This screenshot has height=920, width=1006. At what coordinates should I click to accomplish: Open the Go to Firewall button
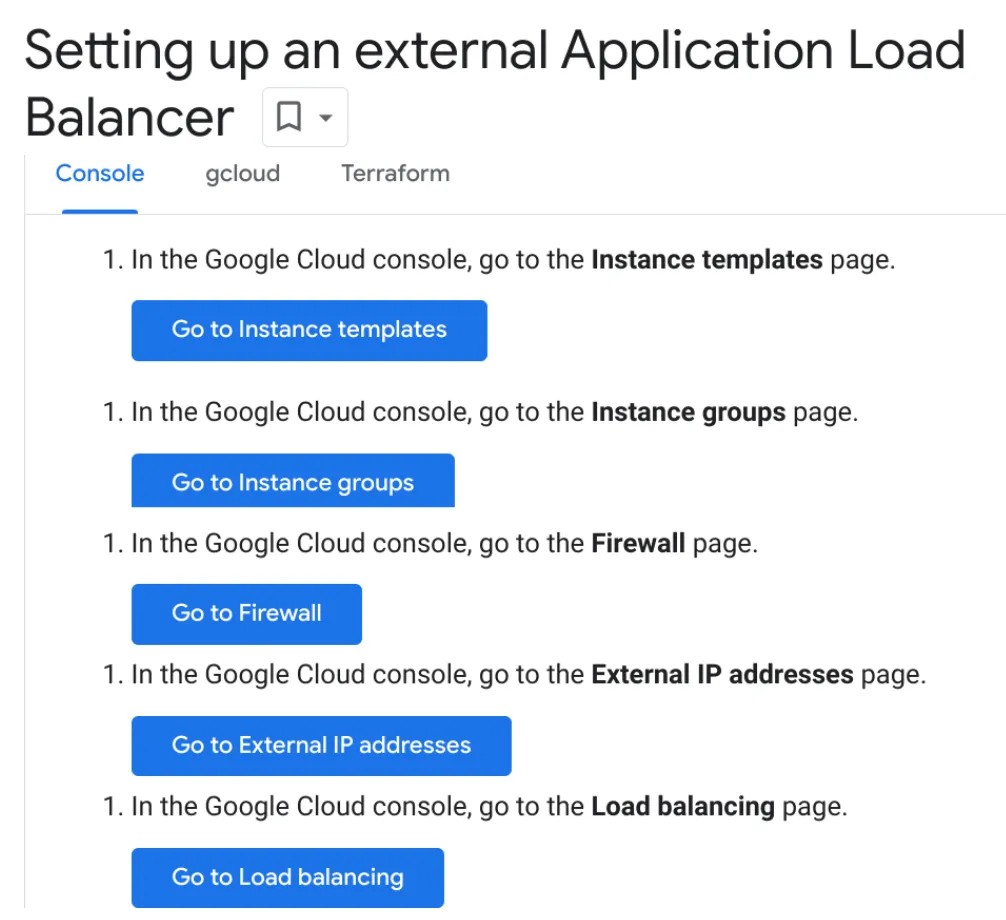(246, 614)
